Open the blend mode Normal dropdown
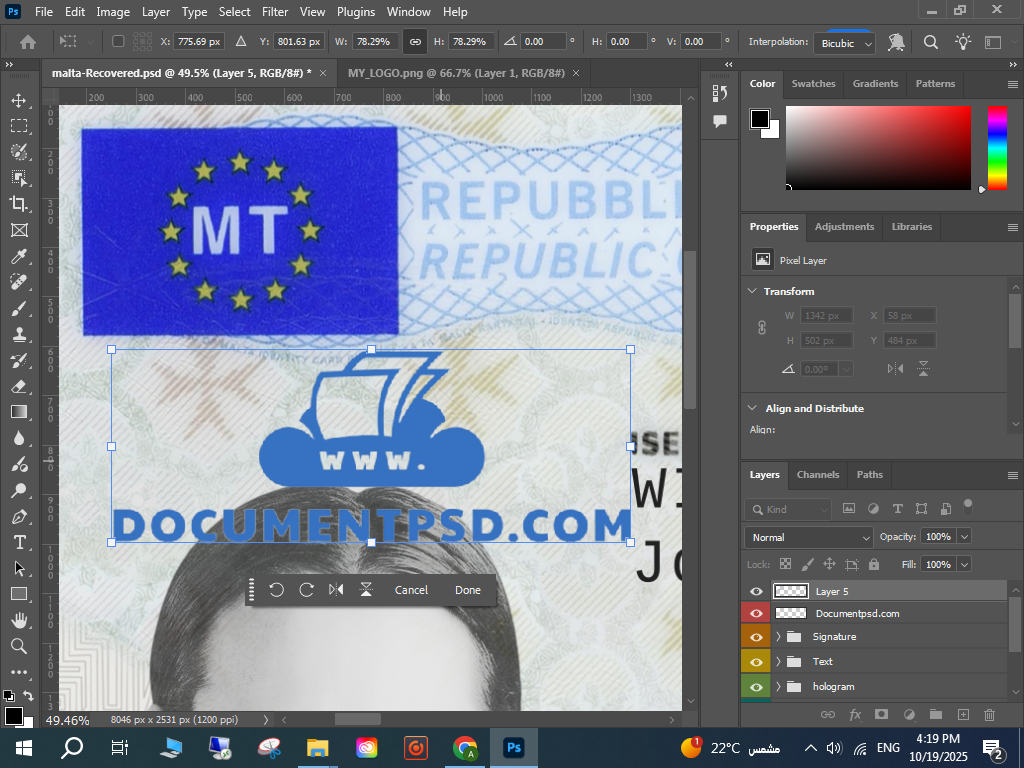1024x768 pixels. click(809, 537)
